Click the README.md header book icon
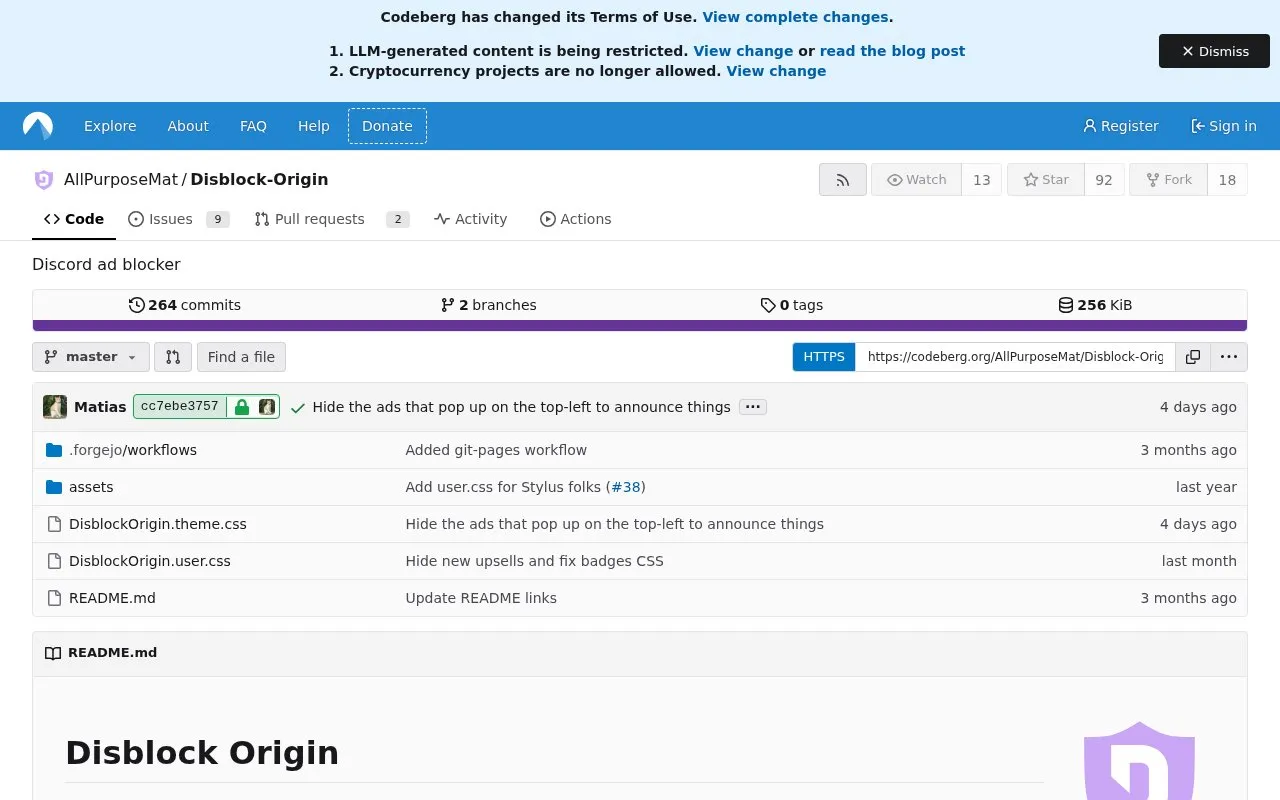 pyautogui.click(x=53, y=653)
